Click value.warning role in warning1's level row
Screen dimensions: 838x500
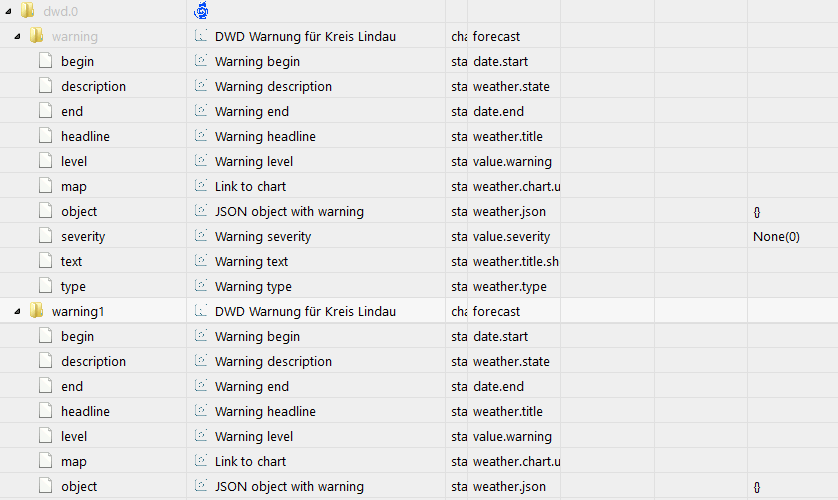click(513, 436)
